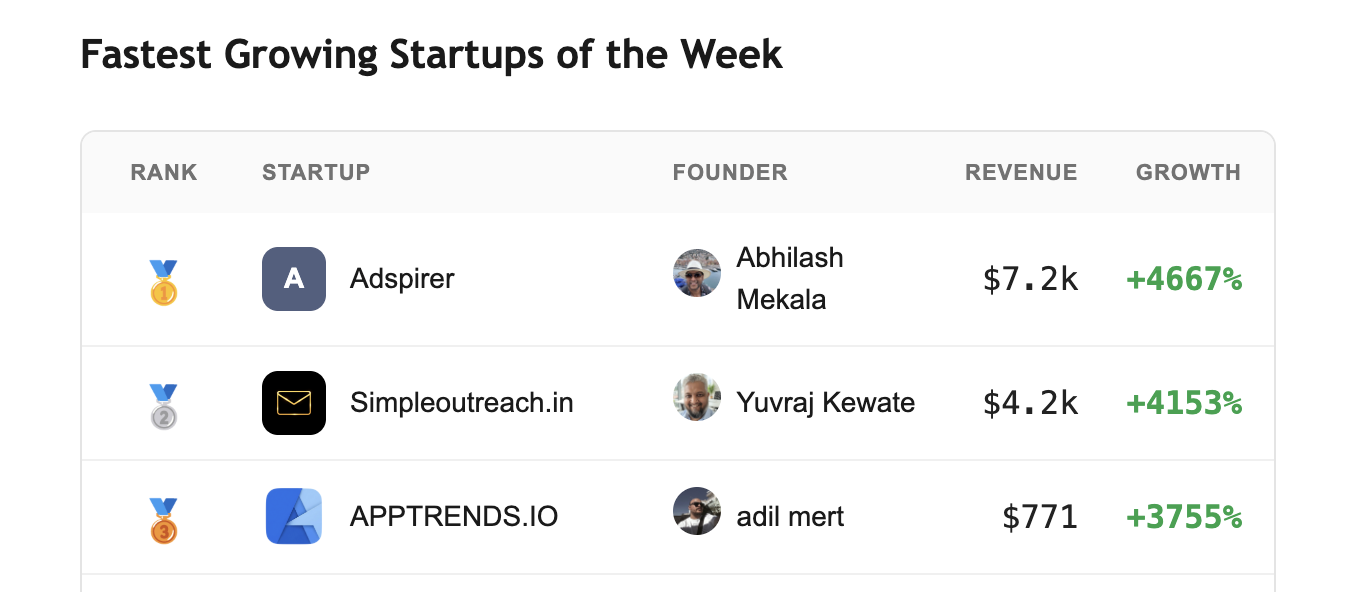1358x592 pixels.
Task: Click founder name Yuvraj Kewate
Action: (825, 403)
